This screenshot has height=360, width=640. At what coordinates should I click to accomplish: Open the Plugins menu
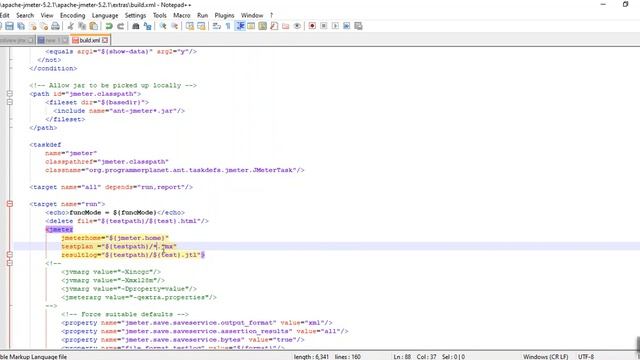pos(224,15)
